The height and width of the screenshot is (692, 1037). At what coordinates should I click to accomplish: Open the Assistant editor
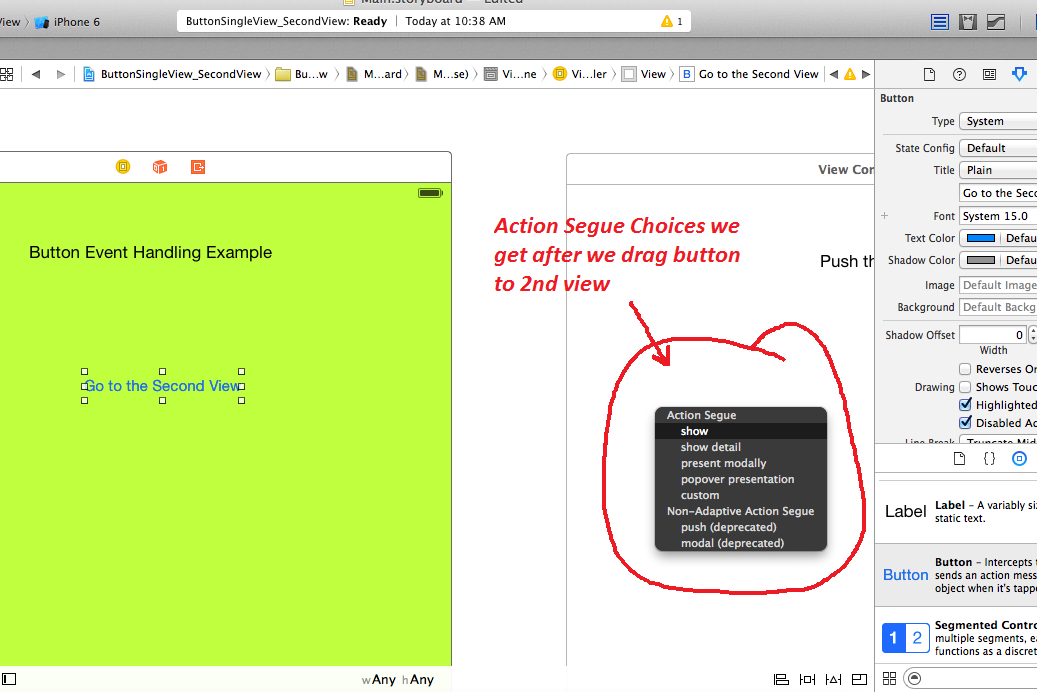click(x=968, y=21)
